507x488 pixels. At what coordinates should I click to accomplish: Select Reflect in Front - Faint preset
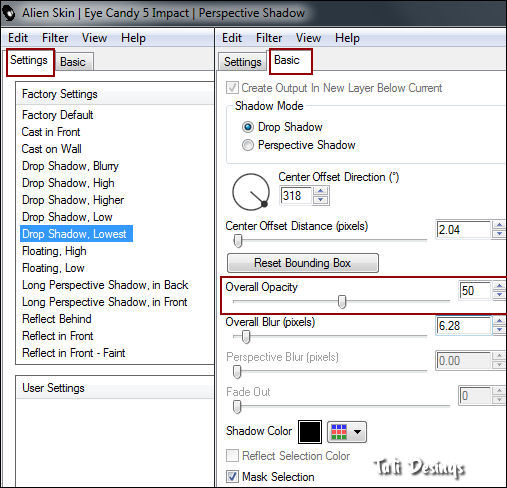73,353
